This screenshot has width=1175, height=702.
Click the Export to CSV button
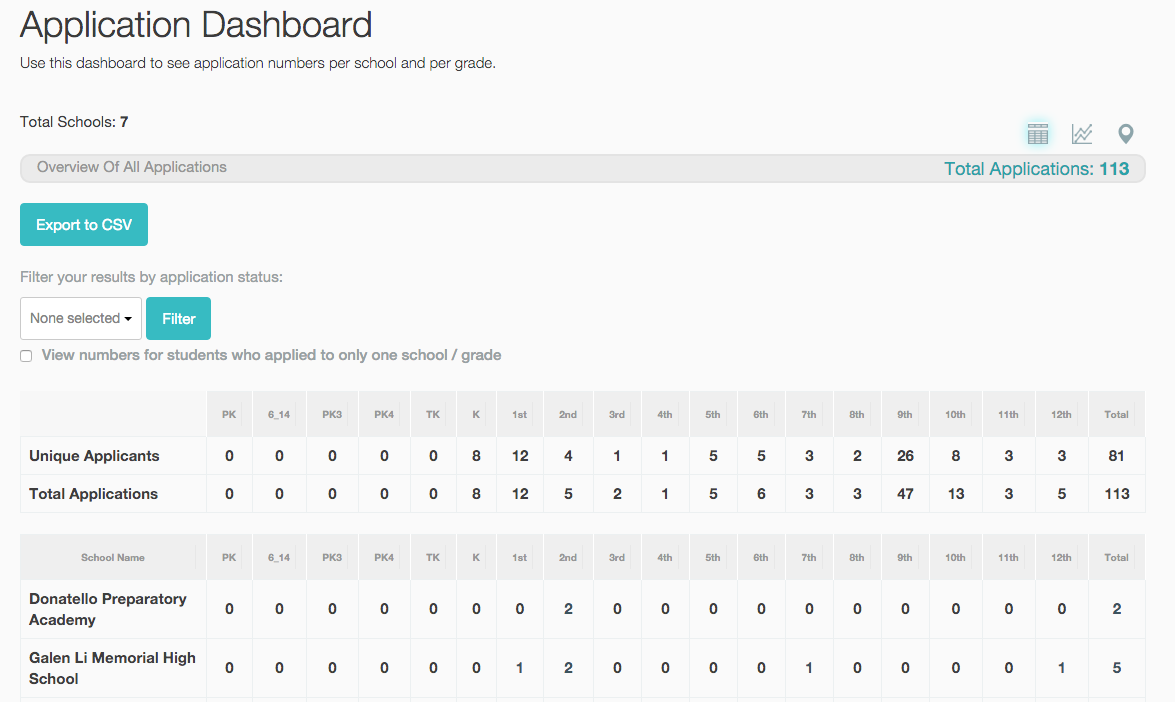[84, 225]
